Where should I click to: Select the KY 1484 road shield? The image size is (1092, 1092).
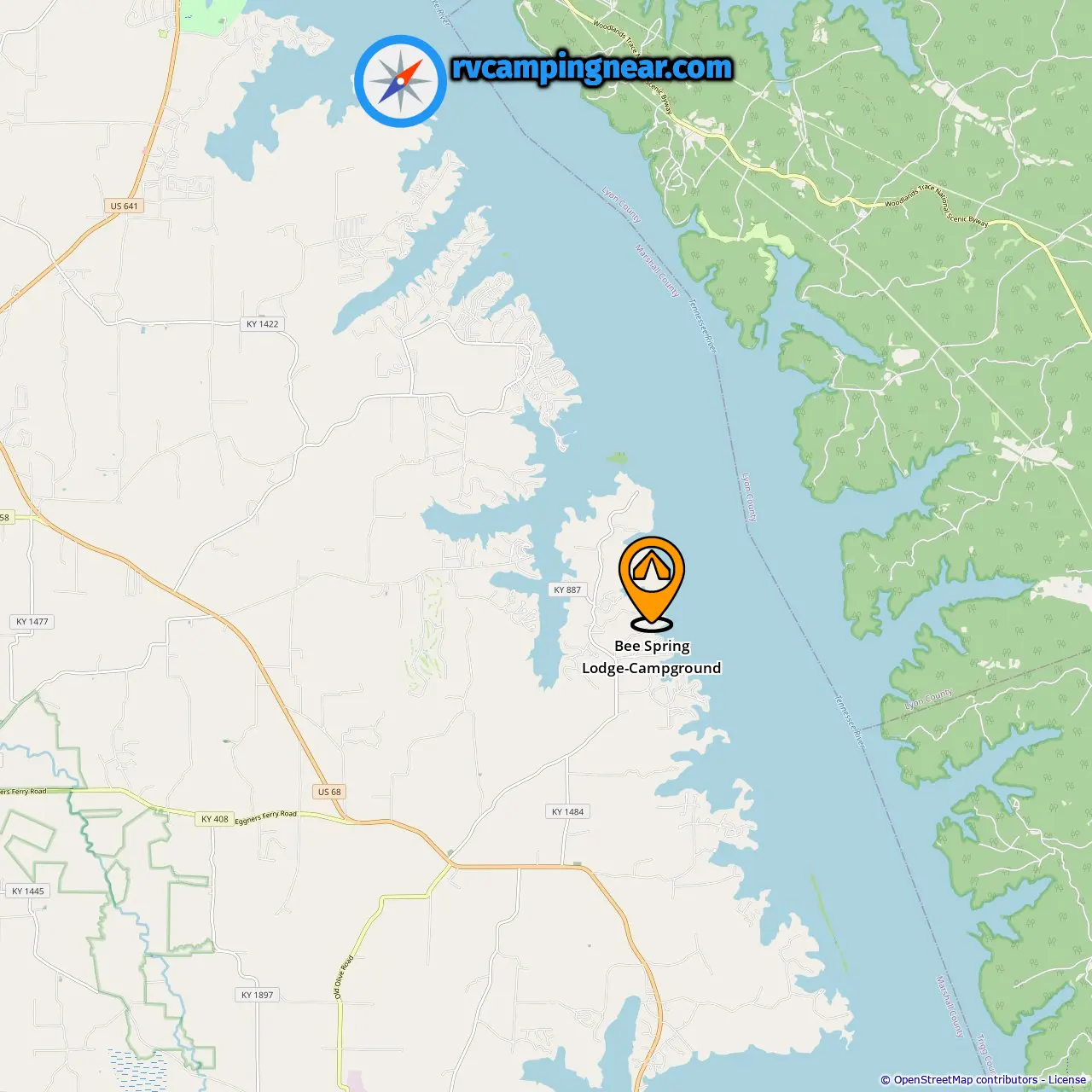click(568, 811)
